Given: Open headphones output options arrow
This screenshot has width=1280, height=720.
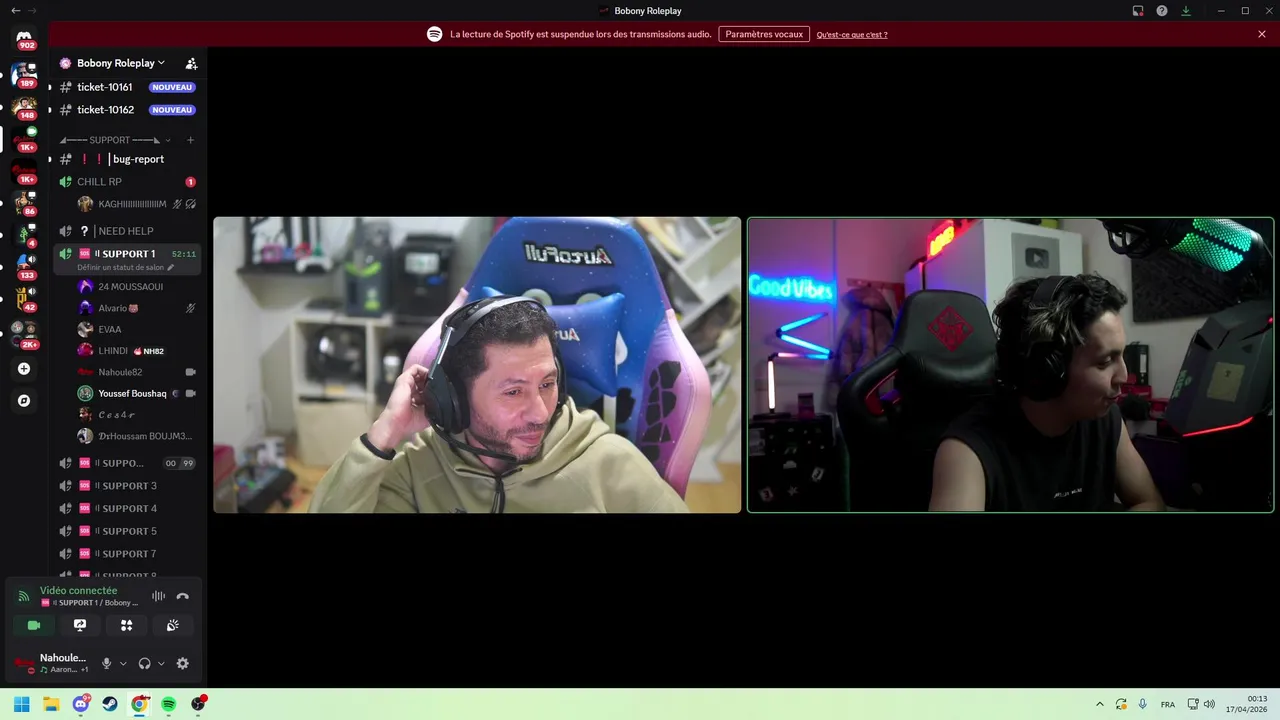Looking at the screenshot, I should (x=161, y=663).
